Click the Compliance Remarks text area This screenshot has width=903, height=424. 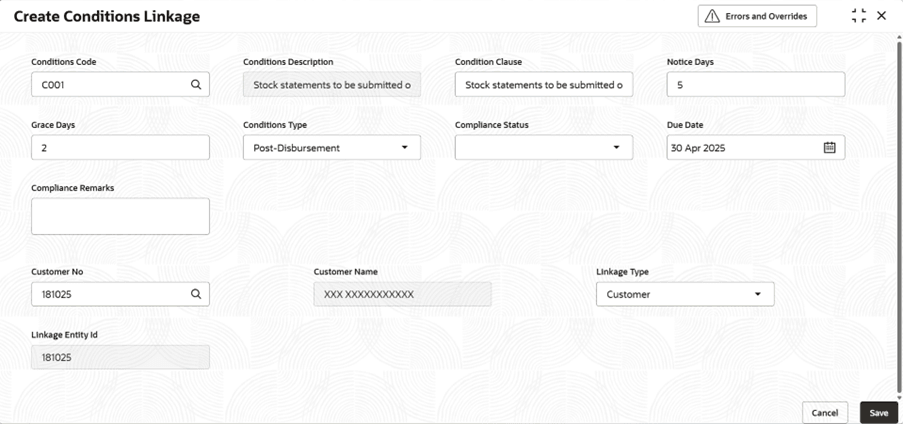click(120, 216)
